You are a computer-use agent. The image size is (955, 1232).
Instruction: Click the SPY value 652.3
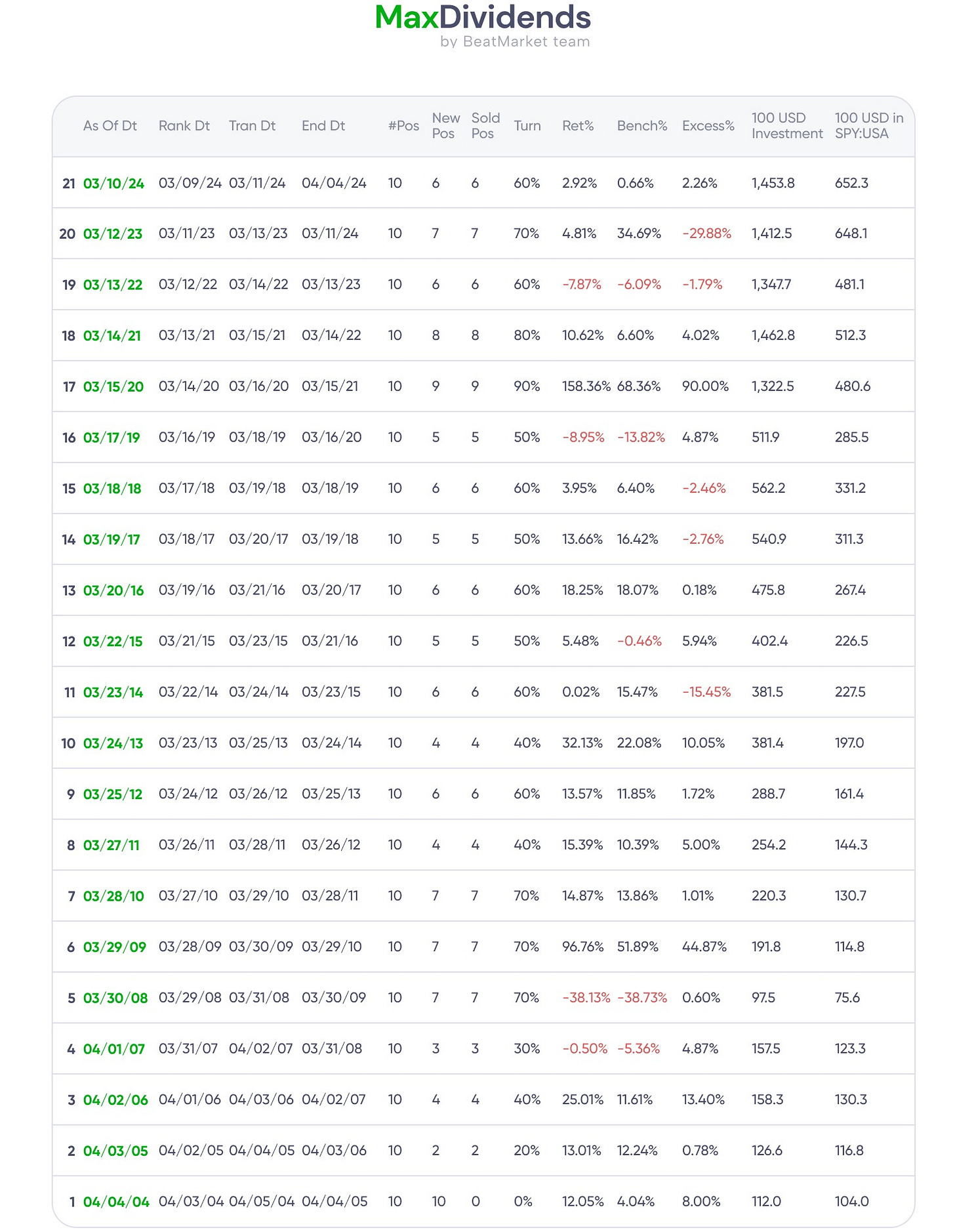coord(851,183)
